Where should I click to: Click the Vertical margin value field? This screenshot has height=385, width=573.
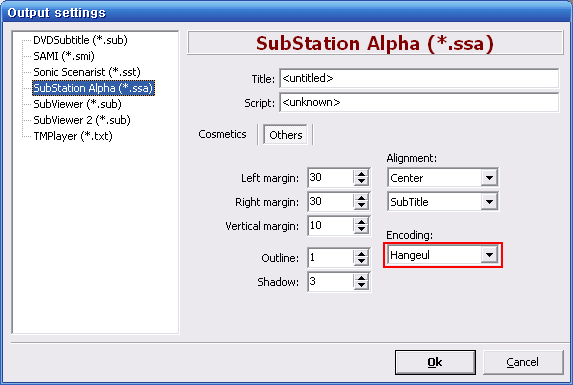330,225
